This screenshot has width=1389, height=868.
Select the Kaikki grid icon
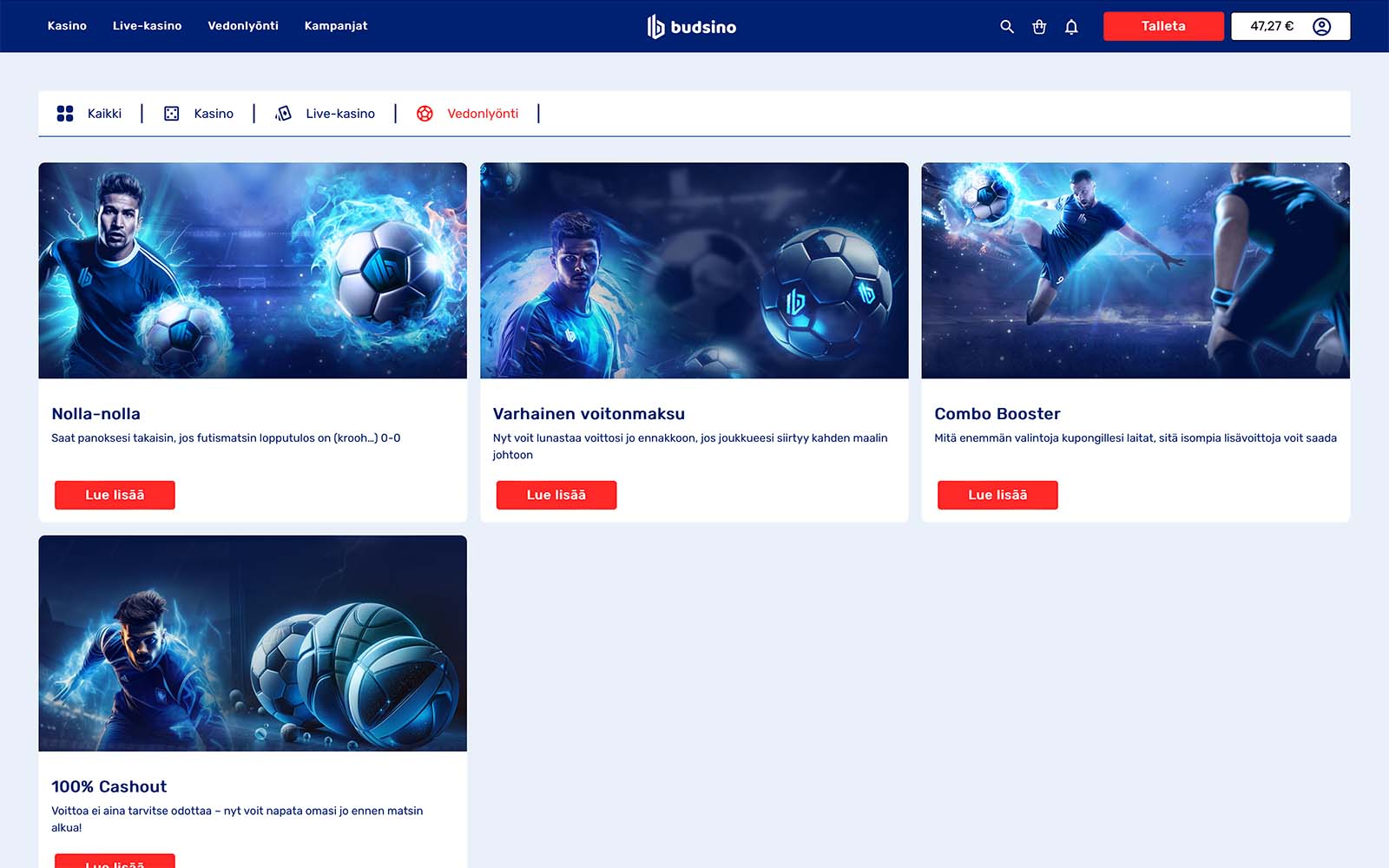[65, 114]
